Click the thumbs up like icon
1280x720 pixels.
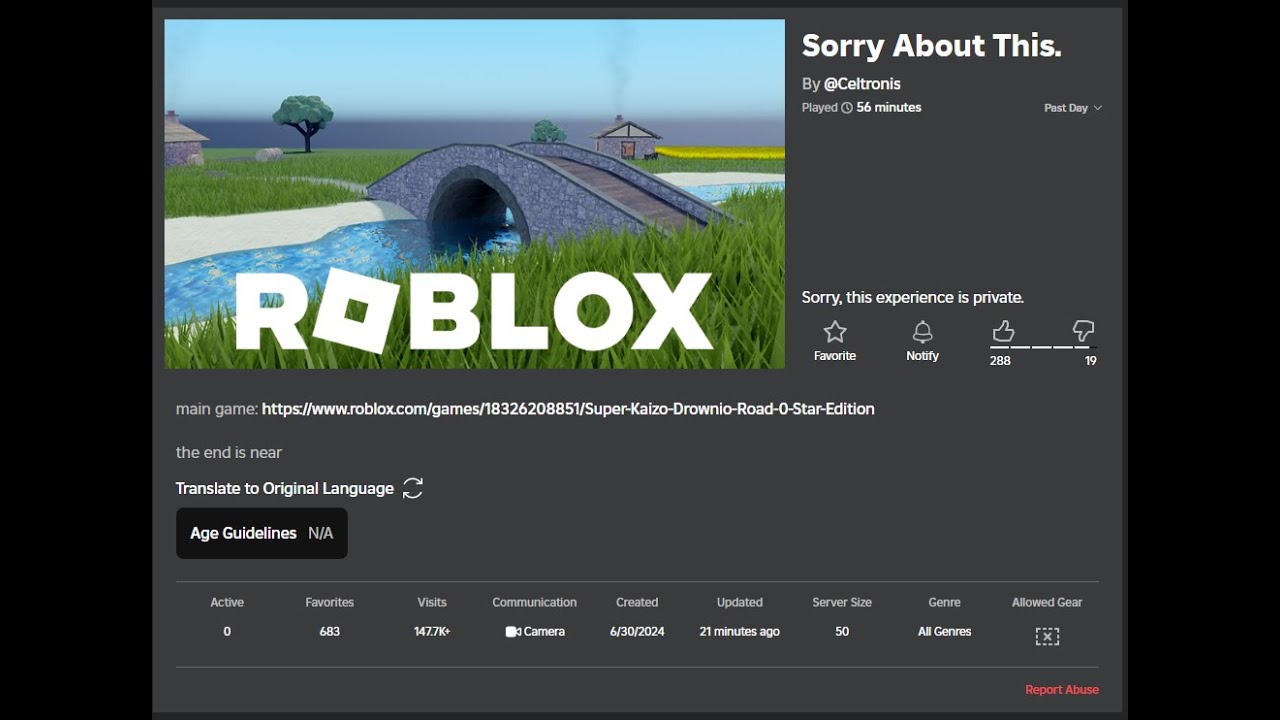coord(1003,331)
